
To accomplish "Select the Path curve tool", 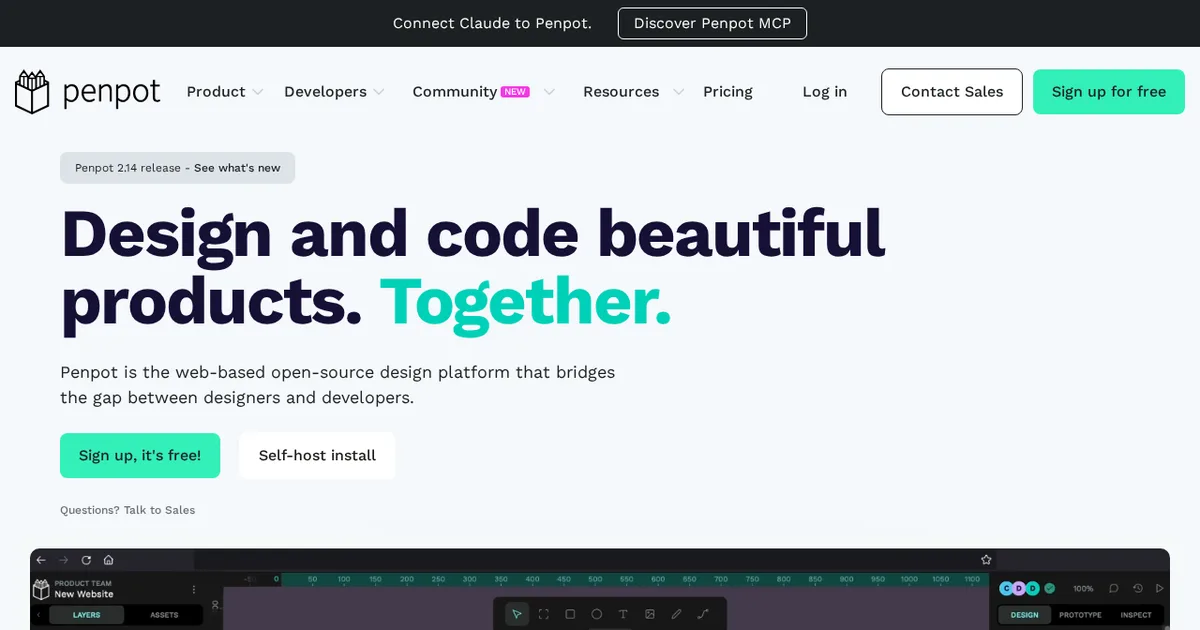I will (x=703, y=614).
